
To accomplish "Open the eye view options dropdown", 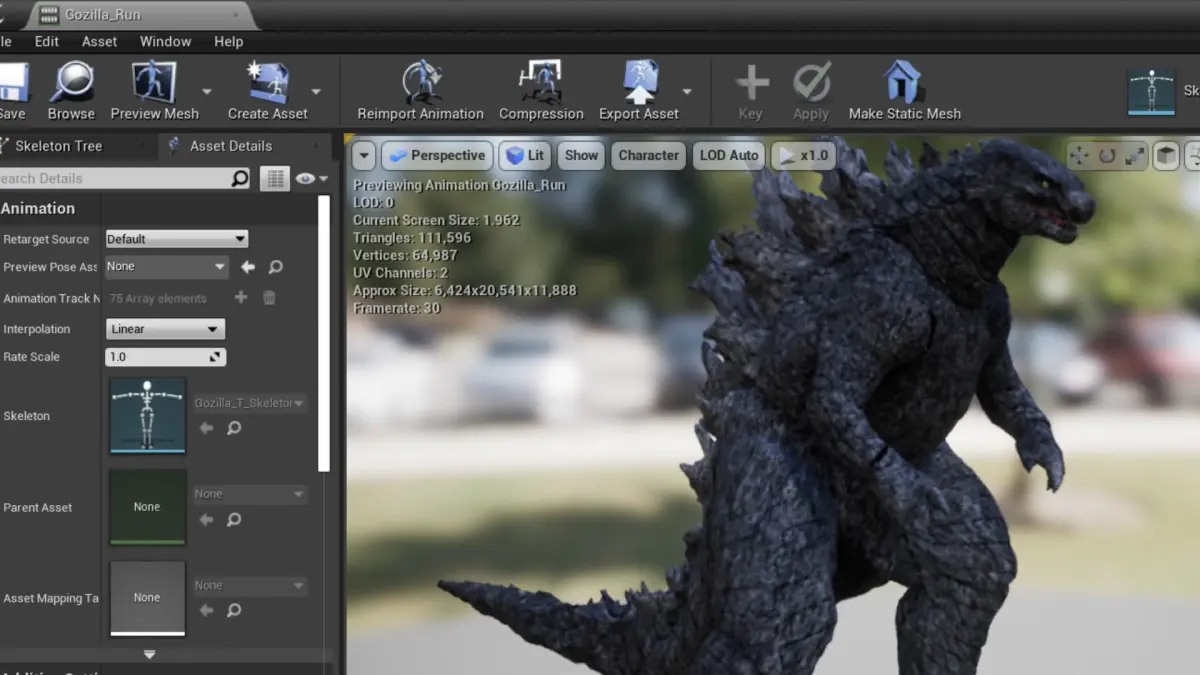I will [312, 178].
